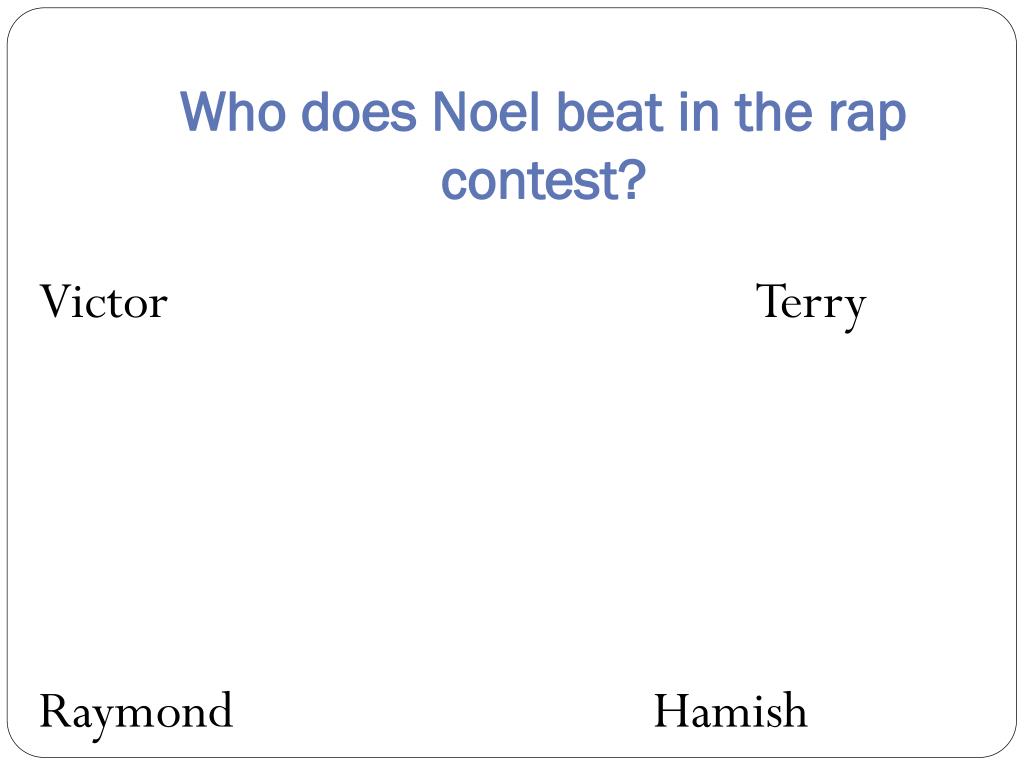Click the word beat in the question

610,112
